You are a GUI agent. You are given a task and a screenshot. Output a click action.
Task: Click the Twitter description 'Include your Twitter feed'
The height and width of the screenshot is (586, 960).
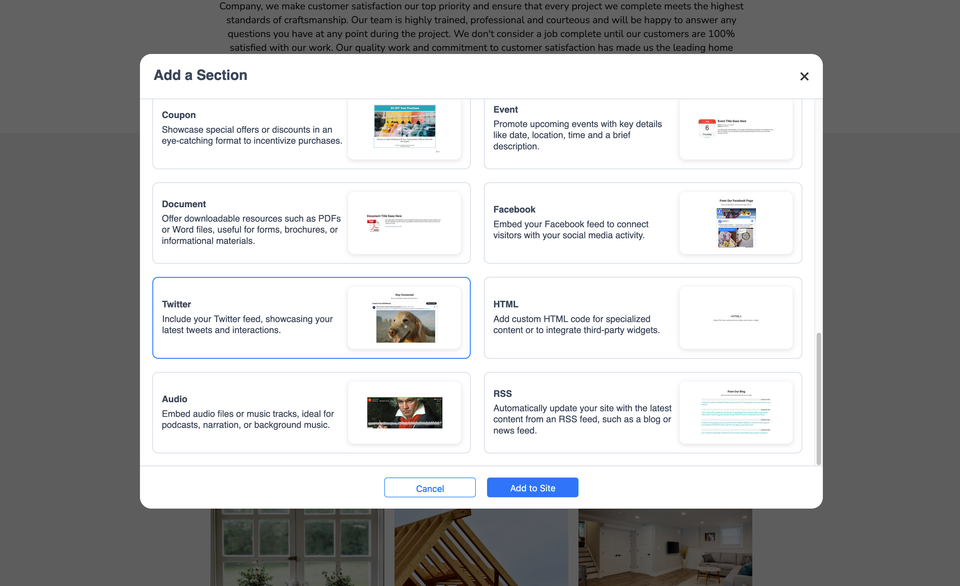[247, 325]
